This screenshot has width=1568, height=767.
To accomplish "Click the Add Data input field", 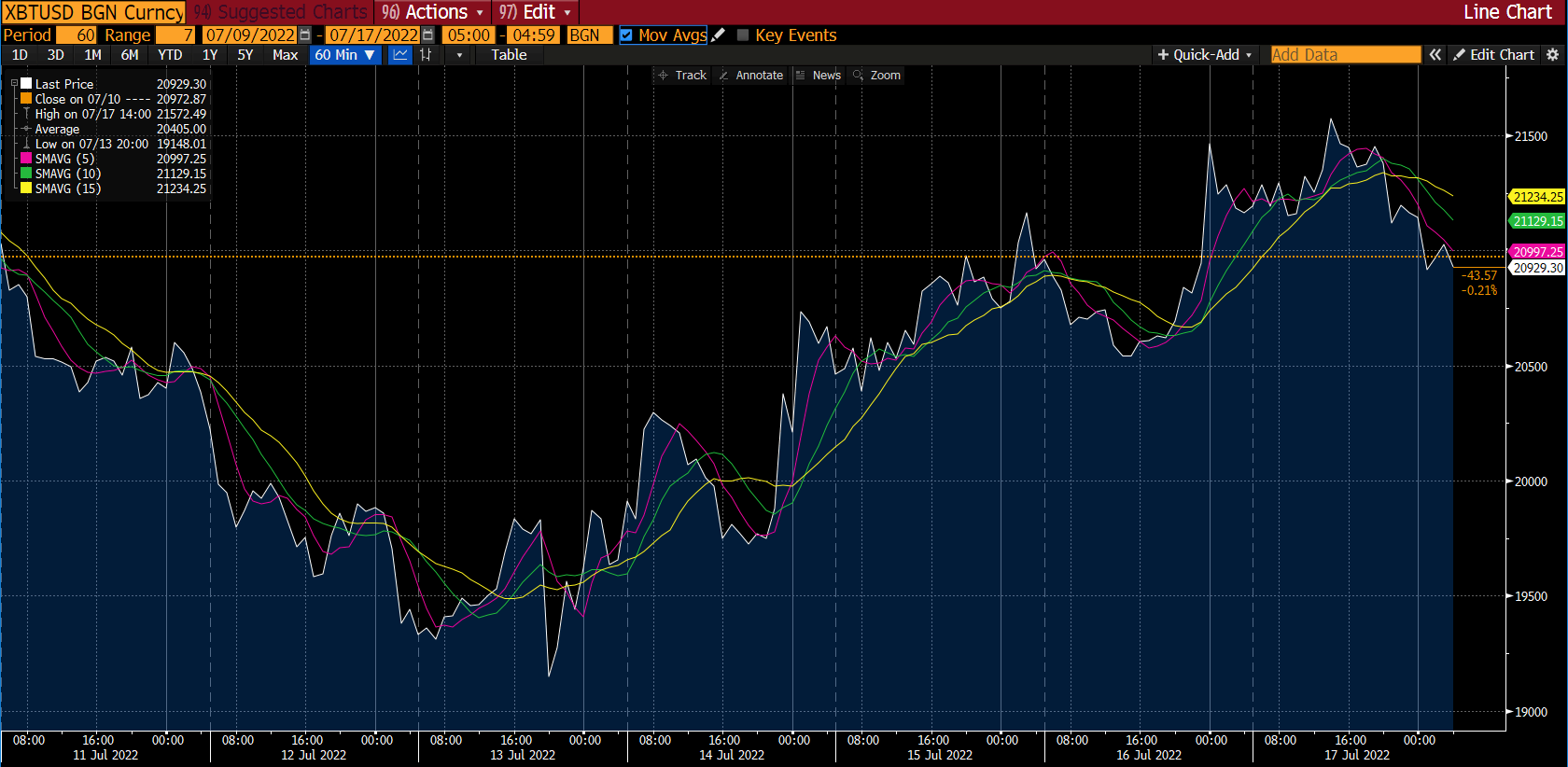I will click(x=1344, y=55).
